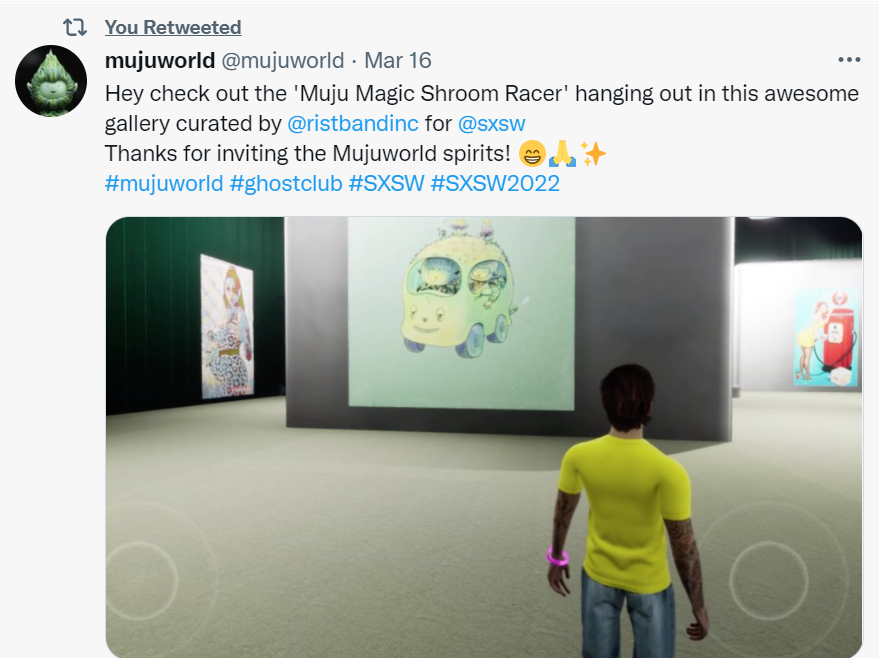Image resolution: width=879 pixels, height=658 pixels.
Task: Open the @ristbandinc mention
Action: point(353,123)
